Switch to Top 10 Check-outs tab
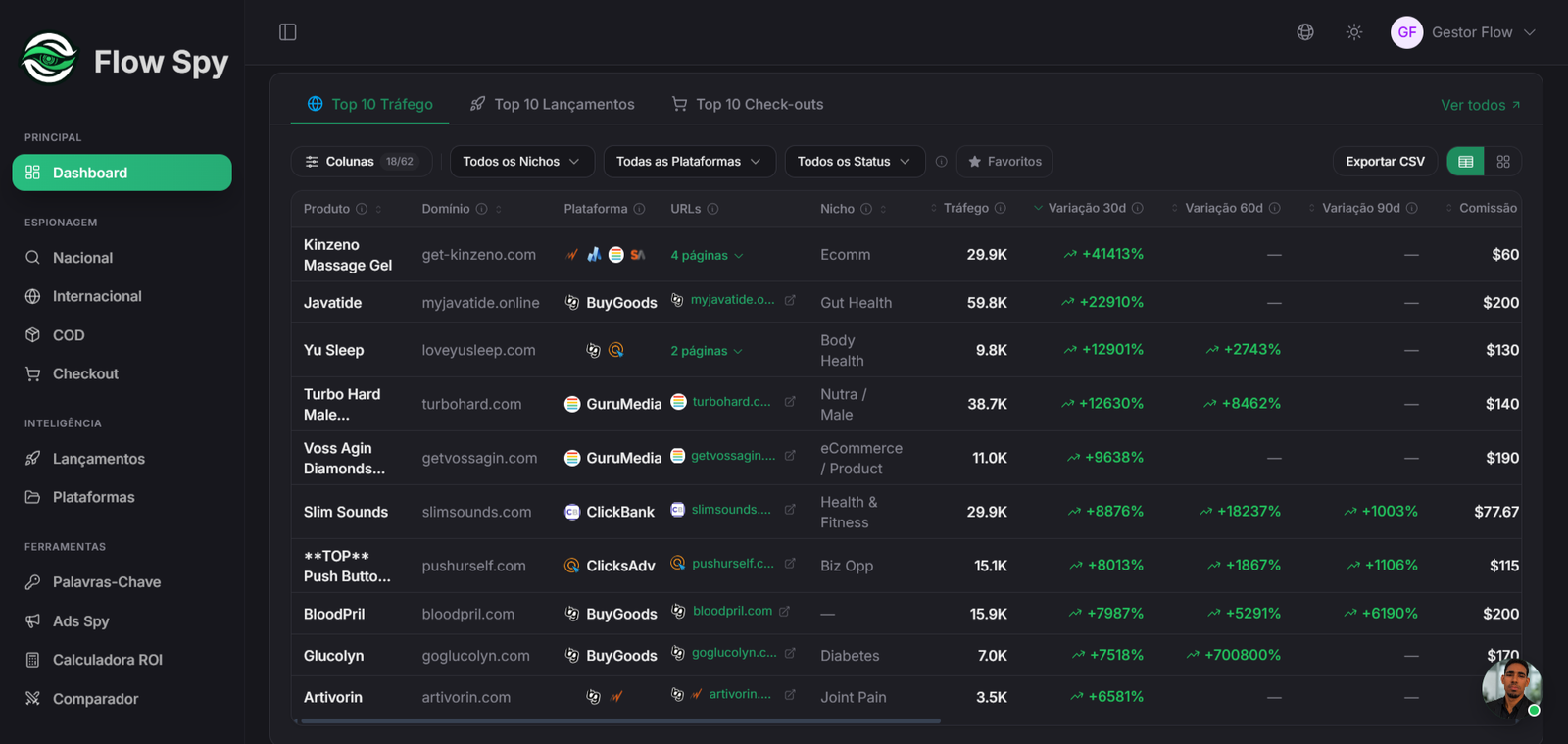 (748, 104)
